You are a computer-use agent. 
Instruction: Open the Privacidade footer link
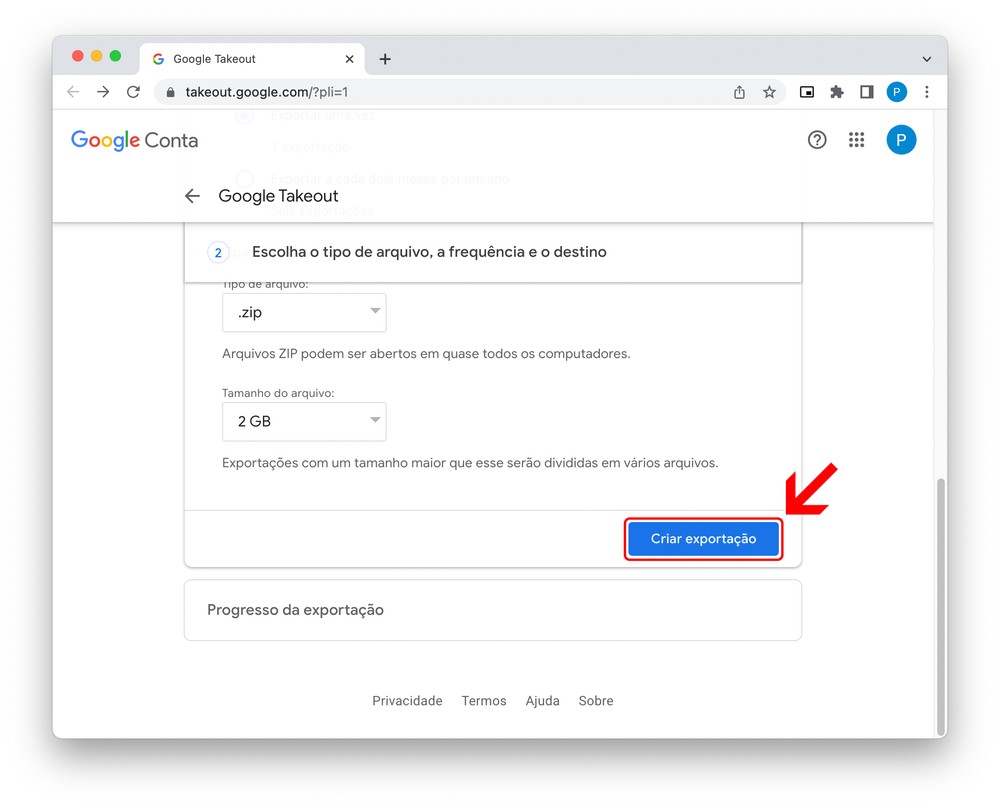point(407,701)
